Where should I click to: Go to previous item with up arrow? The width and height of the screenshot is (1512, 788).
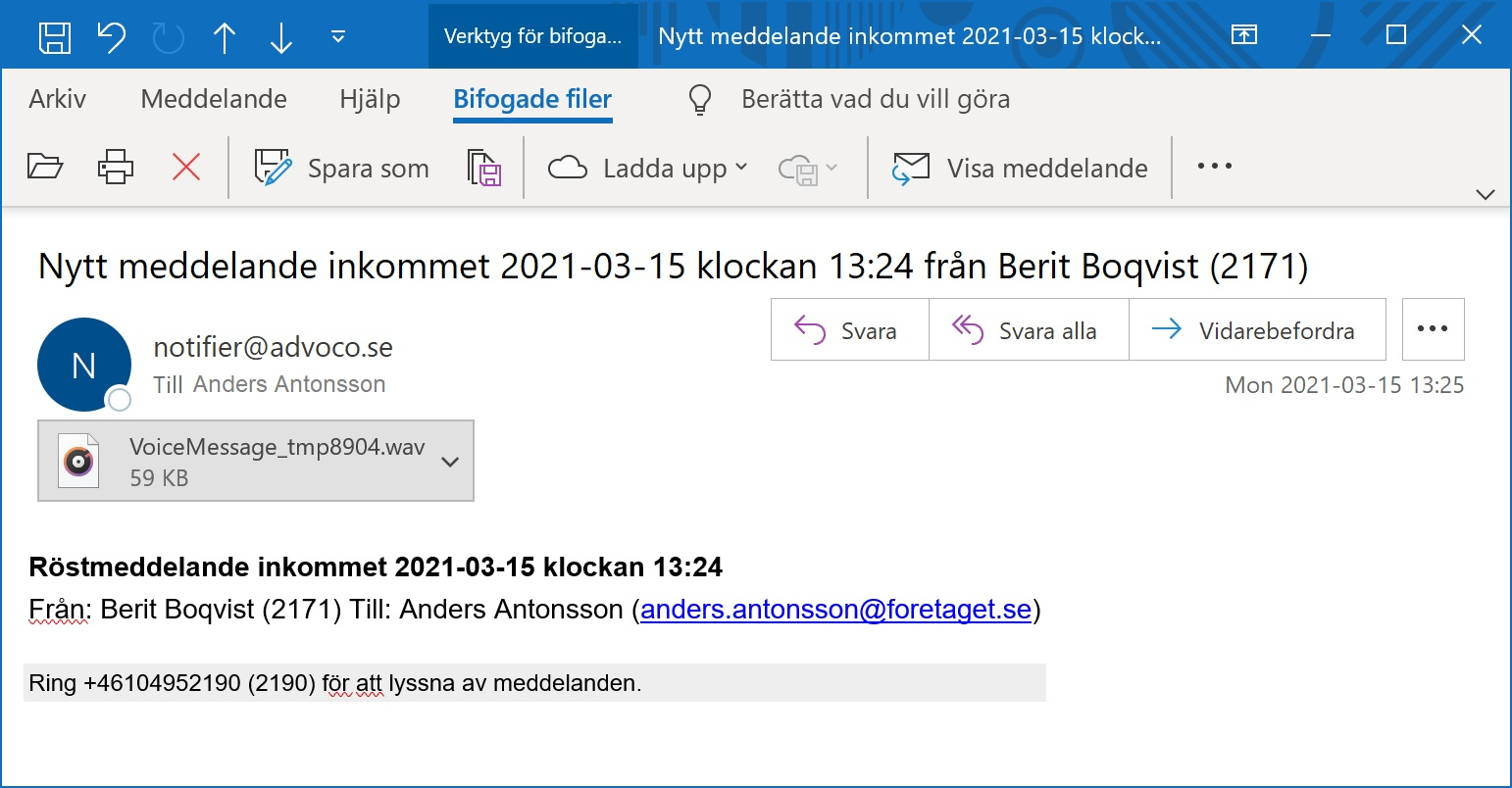coord(225,37)
